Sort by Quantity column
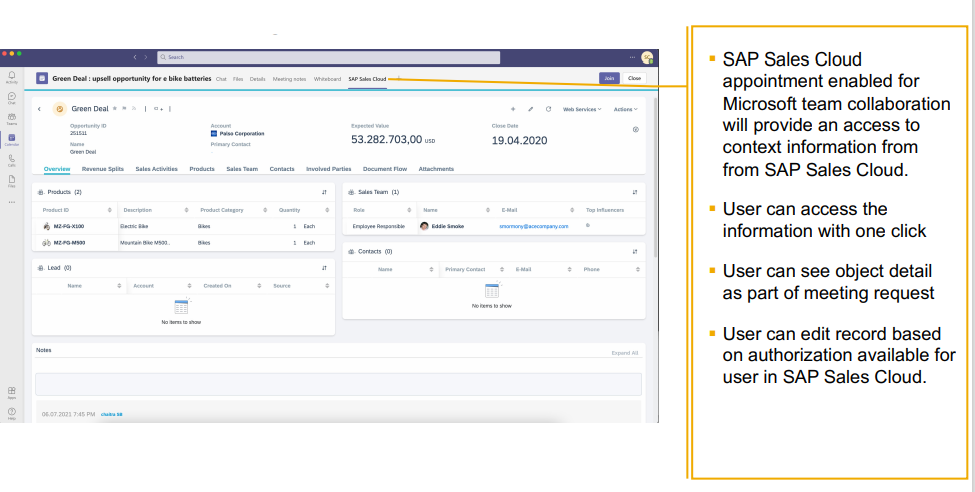The height and width of the screenshot is (492, 975). pos(326,210)
